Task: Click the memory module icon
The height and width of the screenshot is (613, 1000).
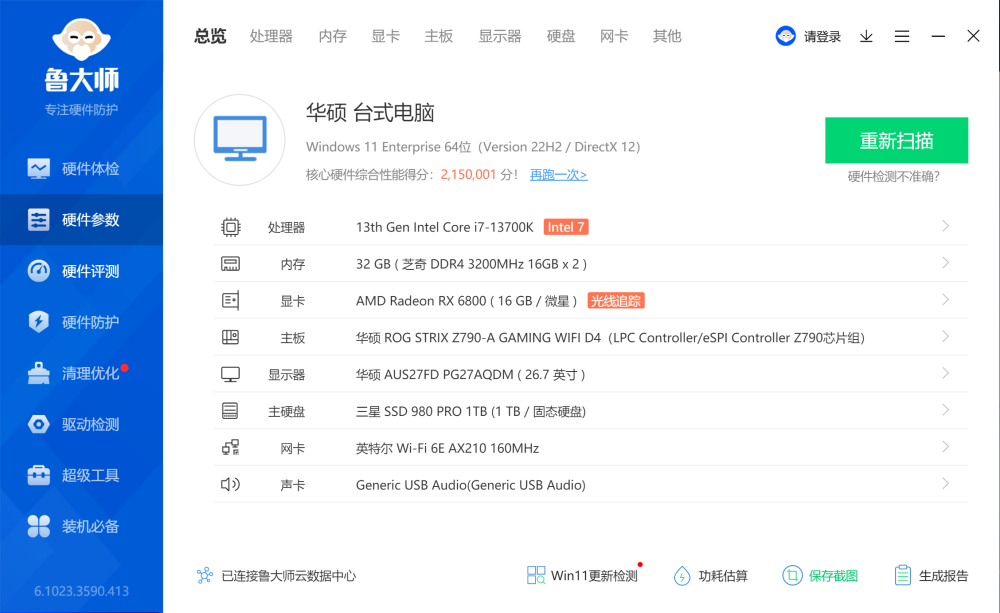Action: click(x=231, y=263)
